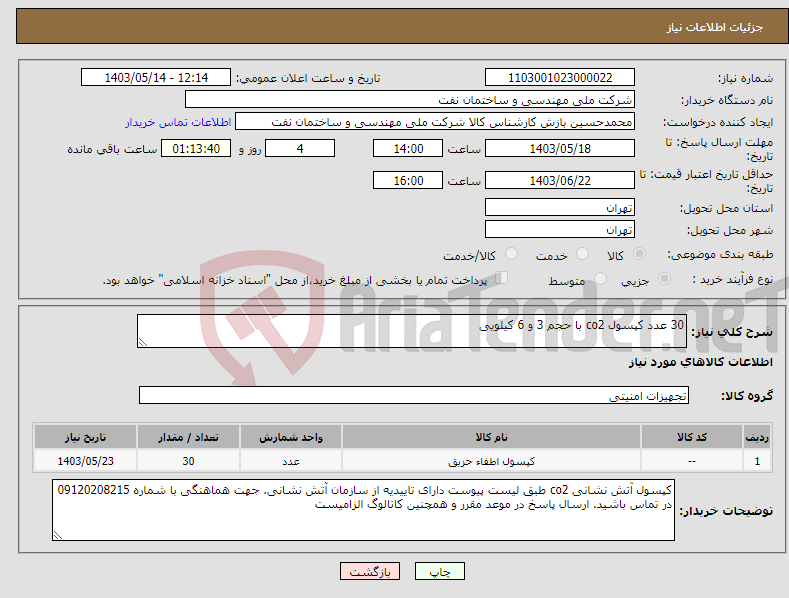Select the کالا radio button
This screenshot has width=789, height=598.
(x=639, y=254)
